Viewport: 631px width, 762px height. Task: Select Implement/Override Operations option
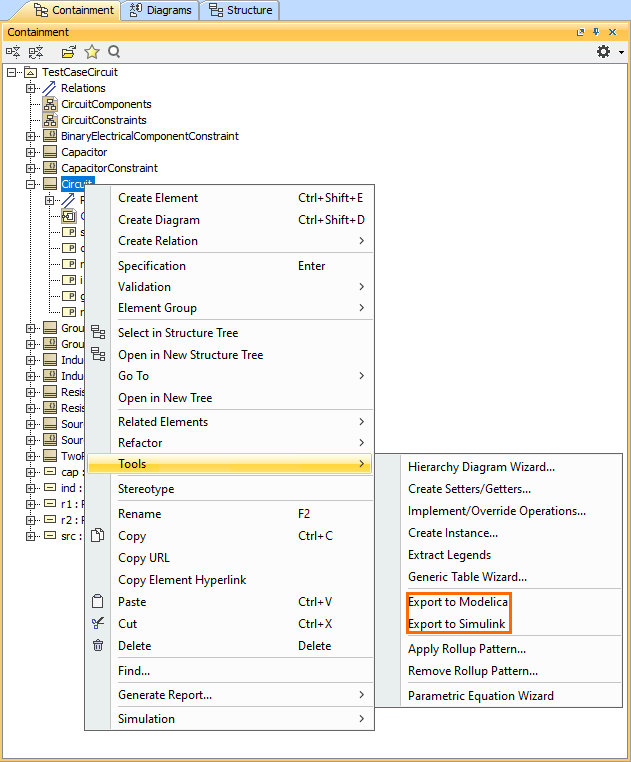coord(499,511)
